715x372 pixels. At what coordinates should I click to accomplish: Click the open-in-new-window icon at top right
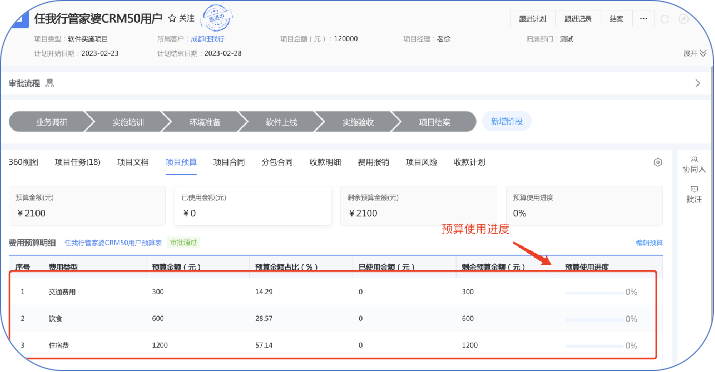(x=684, y=19)
